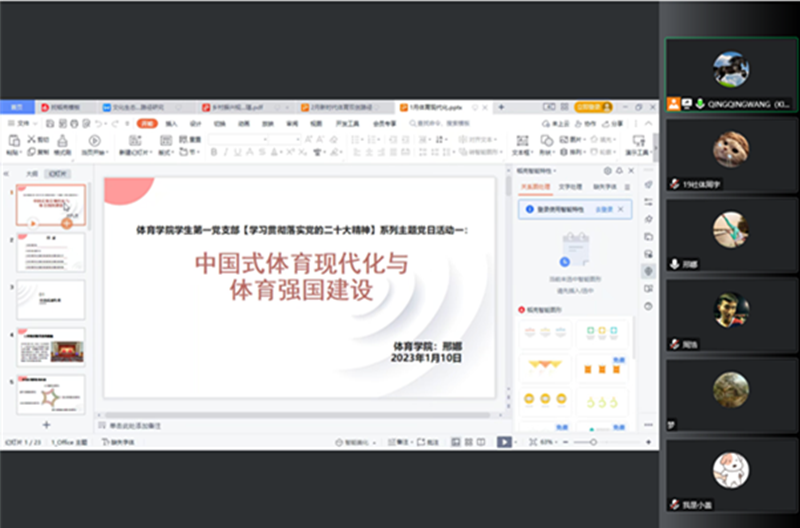Toggle microphone for participant QINGQINGWANG
Image resolution: width=800 pixels, height=528 pixels.
[701, 104]
